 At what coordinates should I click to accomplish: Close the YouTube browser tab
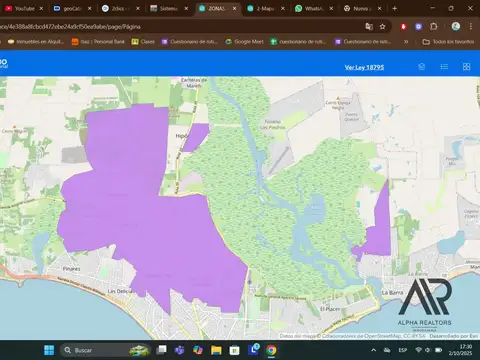click(41, 8)
